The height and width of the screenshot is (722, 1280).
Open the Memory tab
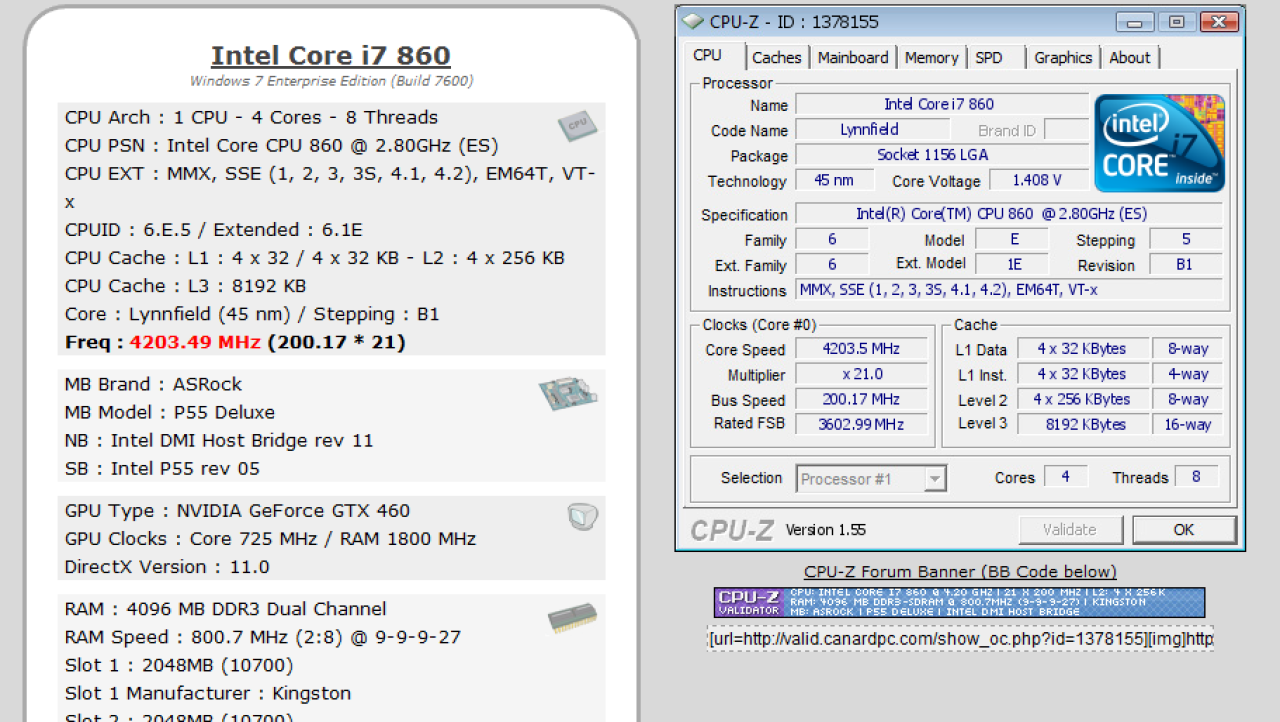(931, 58)
